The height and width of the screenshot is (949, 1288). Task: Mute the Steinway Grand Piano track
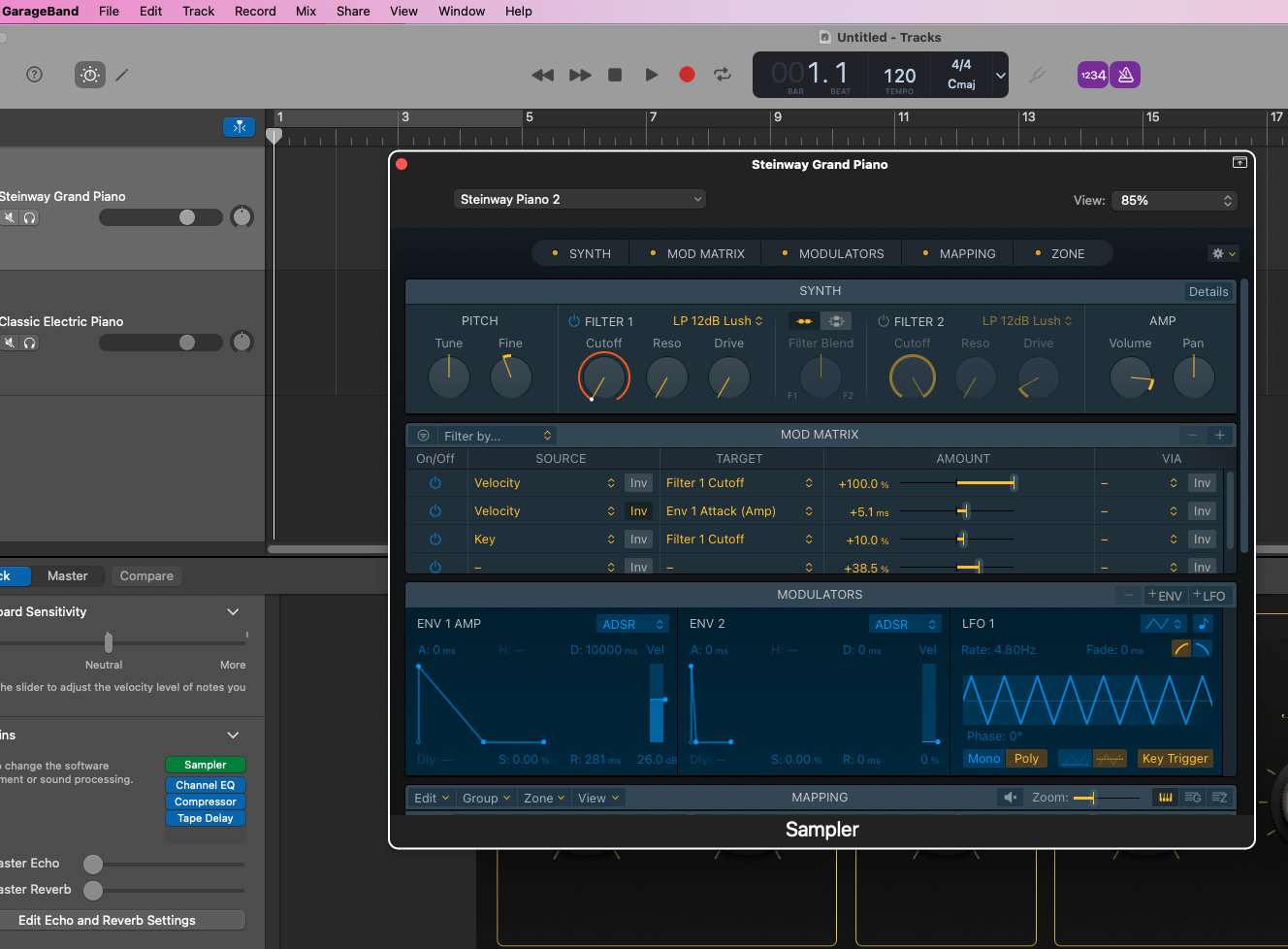[10, 217]
